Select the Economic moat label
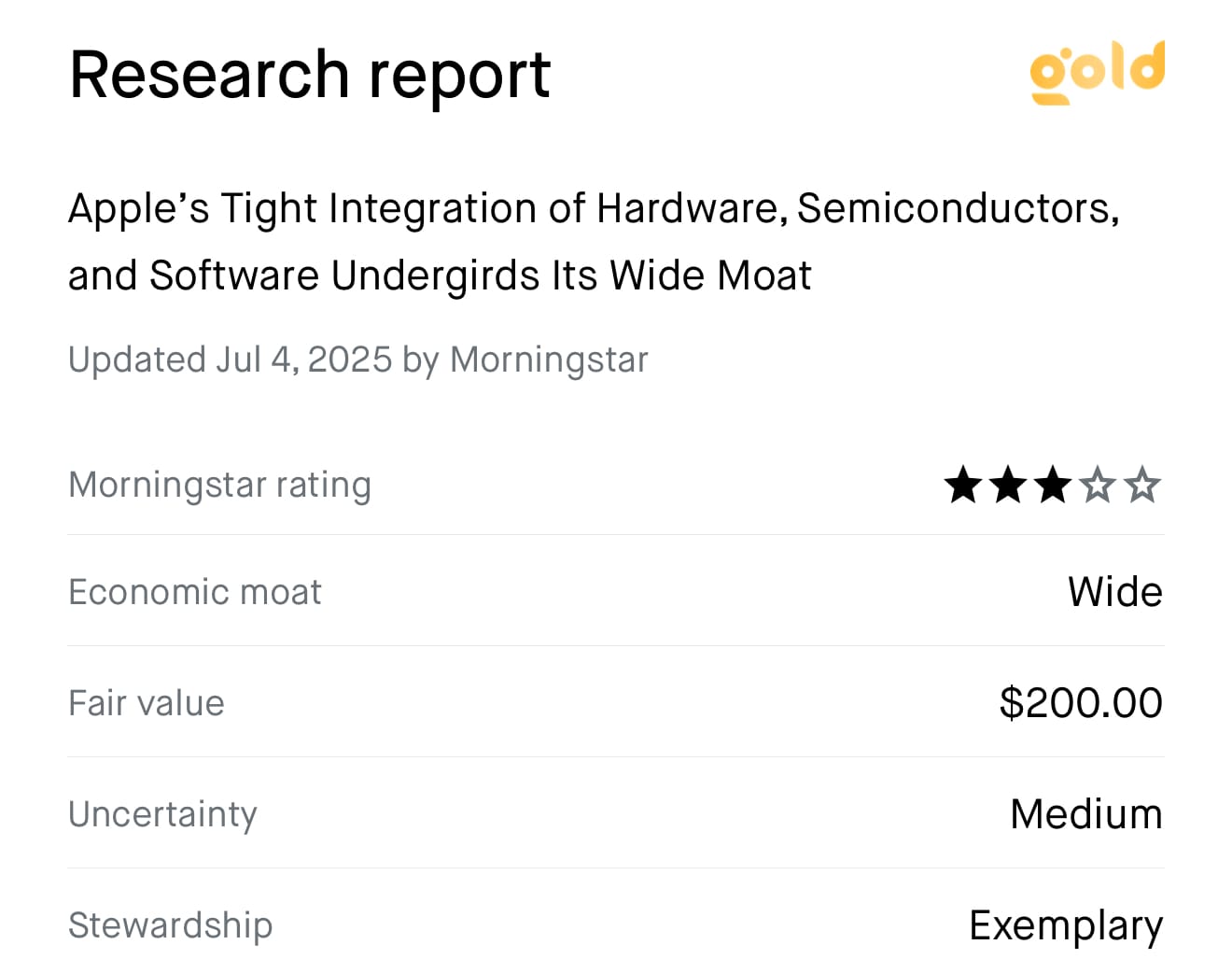Viewport: 1232px width, 973px height. coord(195,592)
